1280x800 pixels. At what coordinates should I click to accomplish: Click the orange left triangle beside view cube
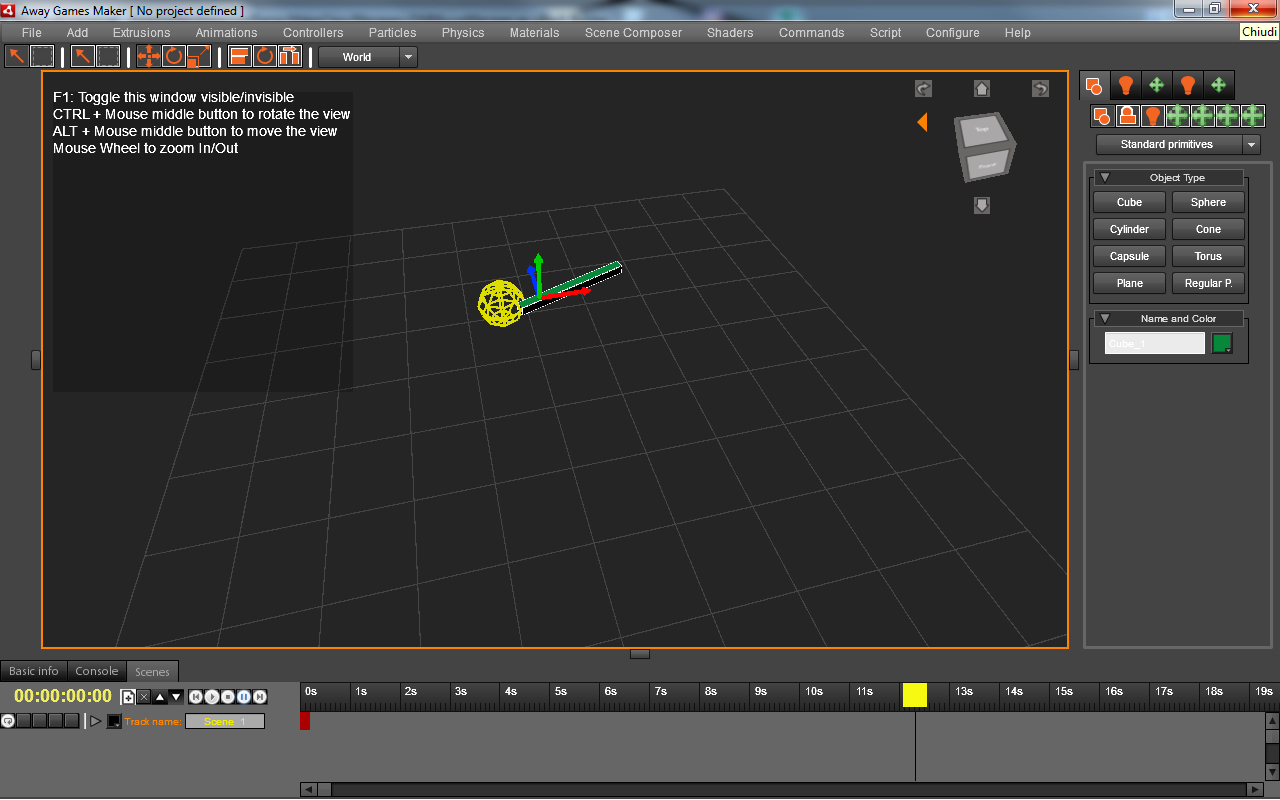click(922, 122)
